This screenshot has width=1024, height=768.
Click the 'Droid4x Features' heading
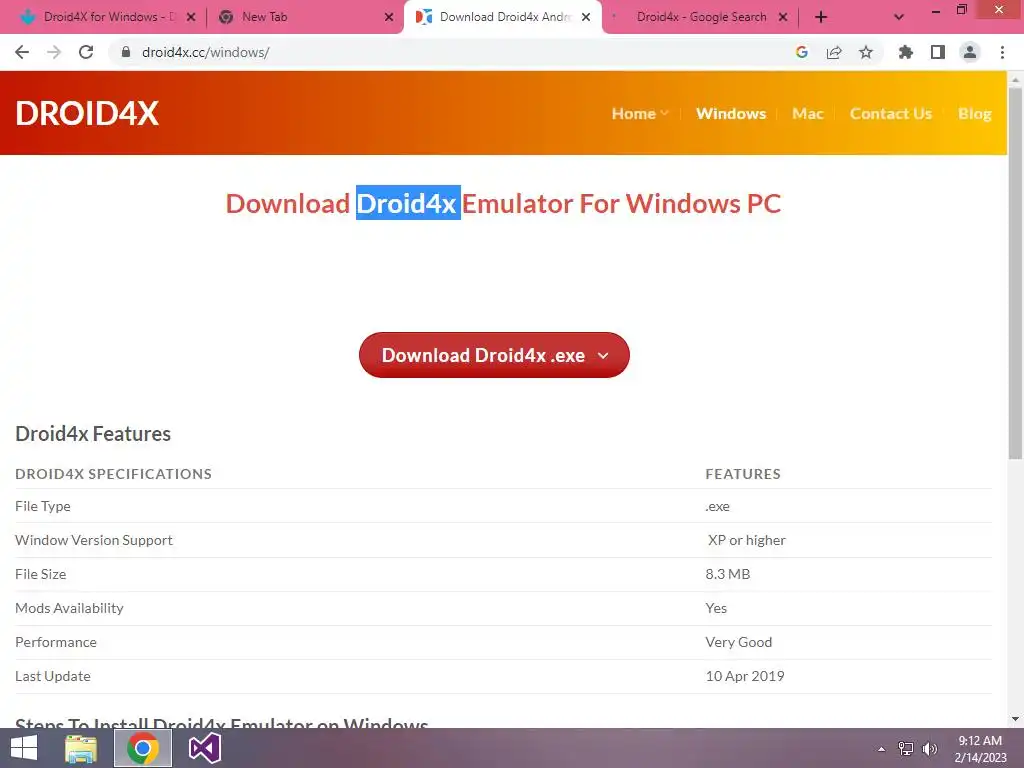[93, 434]
